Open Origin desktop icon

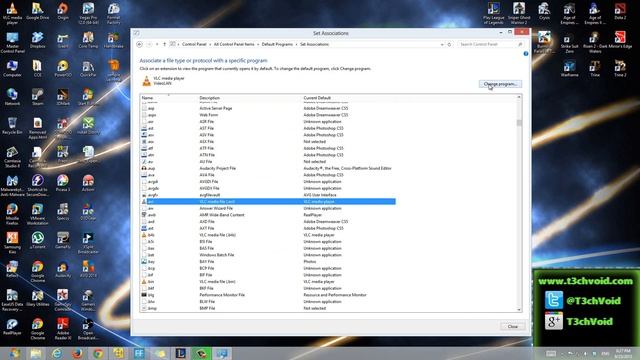tap(63, 11)
